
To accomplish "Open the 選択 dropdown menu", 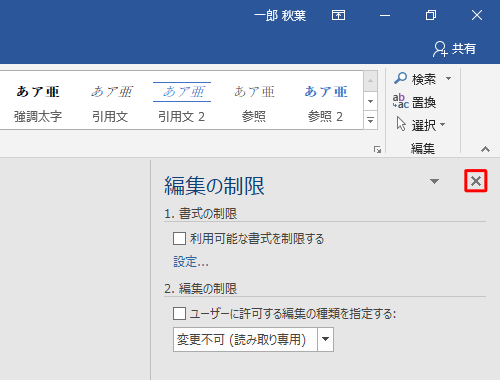I will 421,125.
